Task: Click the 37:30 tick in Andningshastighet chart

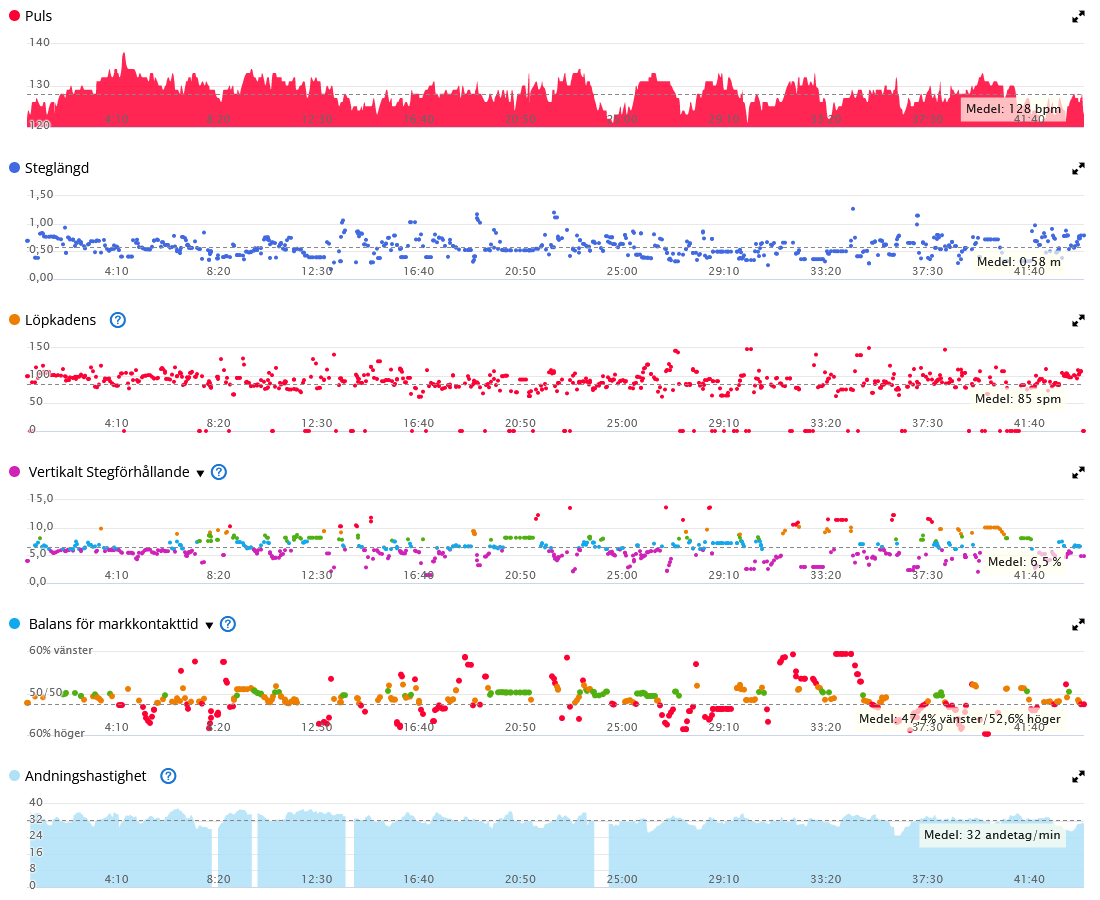Action: coord(927,879)
